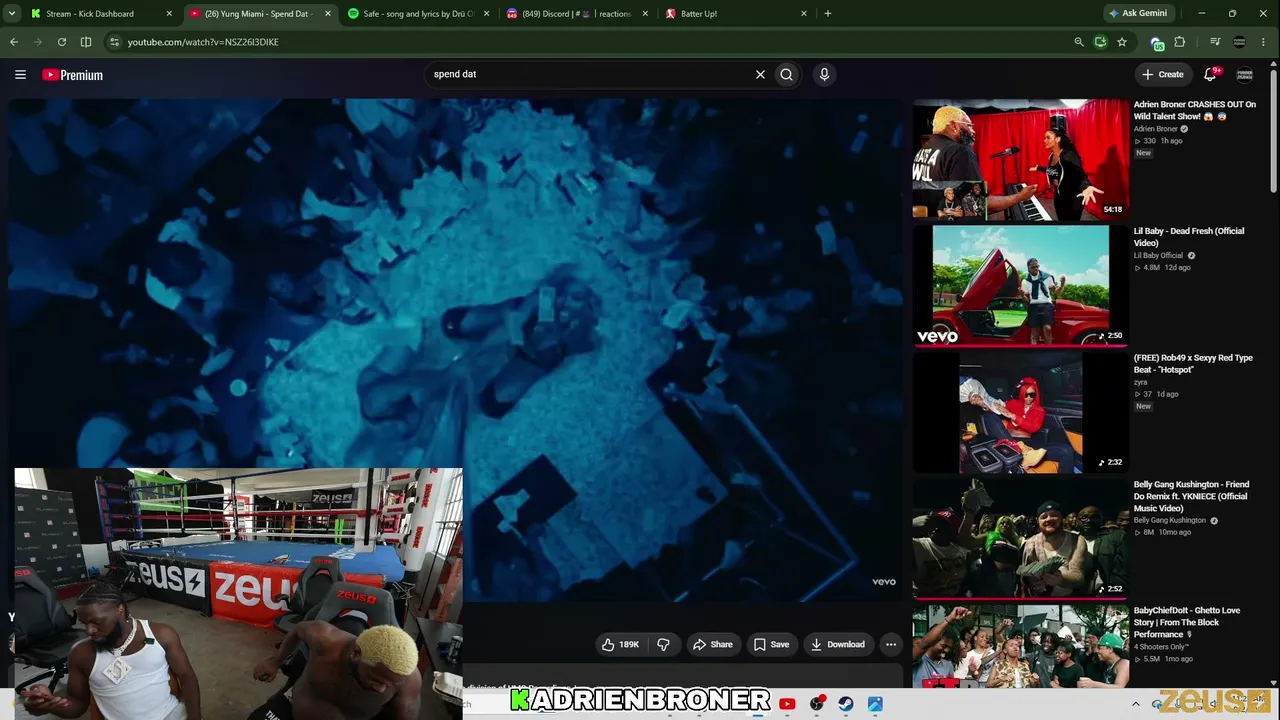Open the OBS icon in taskbar
Image resolution: width=1280 pixels, height=720 pixels.
coord(817,704)
